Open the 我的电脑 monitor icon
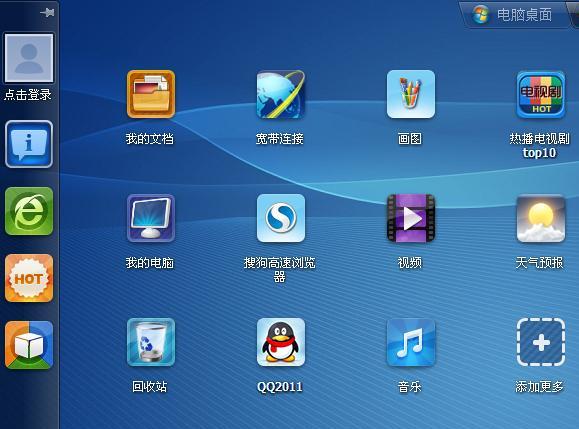The height and width of the screenshot is (429, 579). tap(151, 218)
